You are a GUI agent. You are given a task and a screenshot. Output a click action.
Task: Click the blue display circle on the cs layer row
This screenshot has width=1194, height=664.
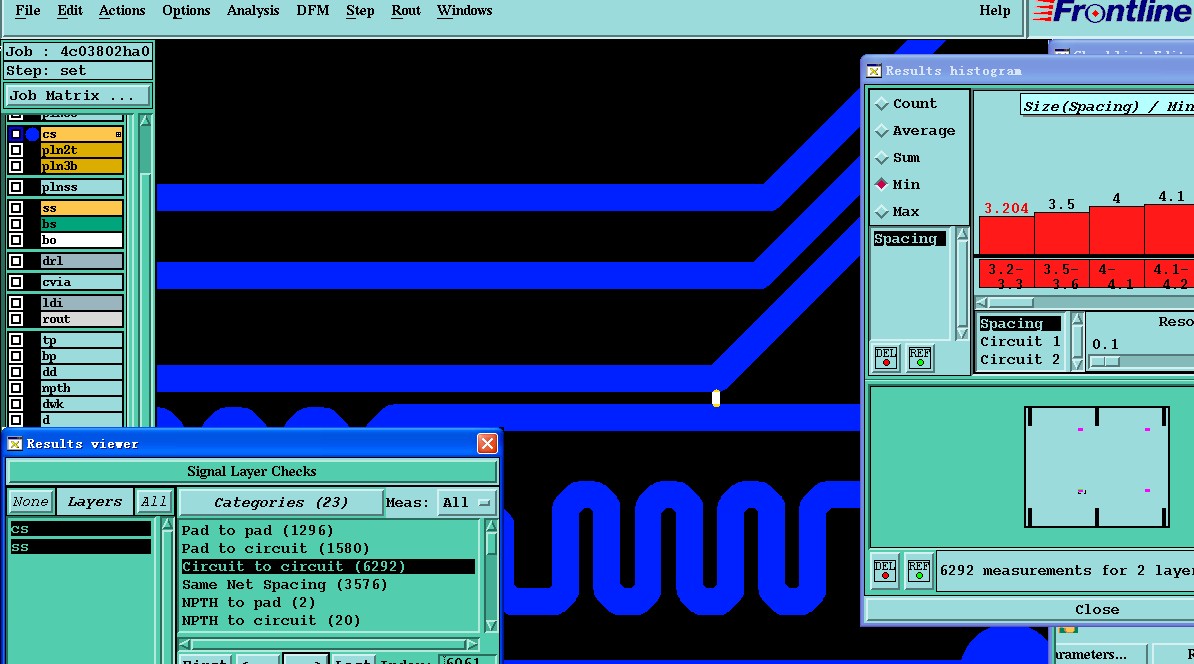click(x=32, y=134)
